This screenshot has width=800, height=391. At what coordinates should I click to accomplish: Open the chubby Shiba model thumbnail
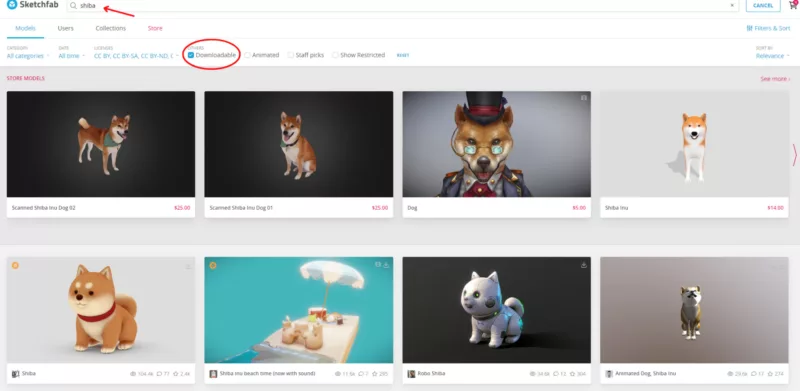point(101,310)
